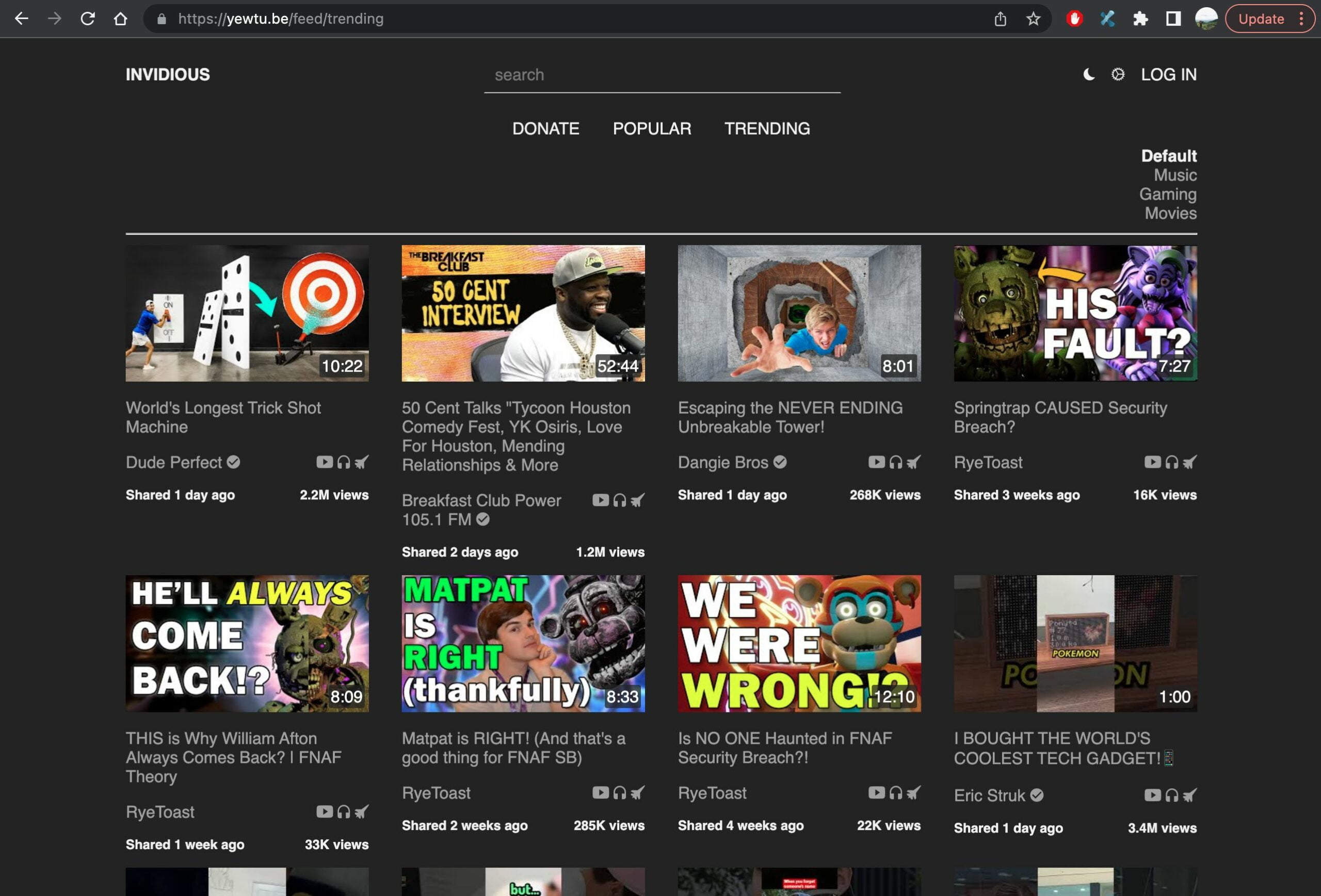Click 'Shared 3 weeks ago' text
The width and height of the screenshot is (1321, 896).
1017,494
